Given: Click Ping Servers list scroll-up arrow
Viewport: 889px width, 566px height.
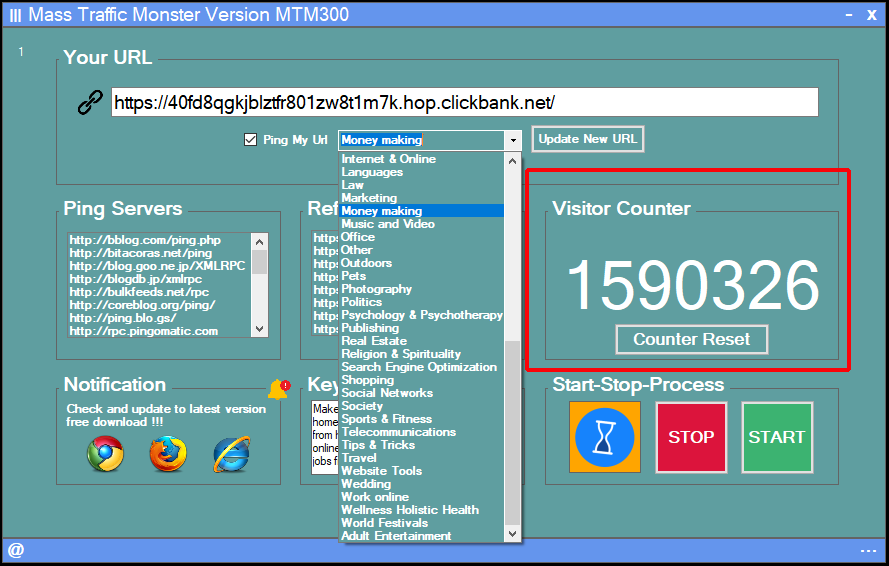Looking at the screenshot, I should [260, 242].
